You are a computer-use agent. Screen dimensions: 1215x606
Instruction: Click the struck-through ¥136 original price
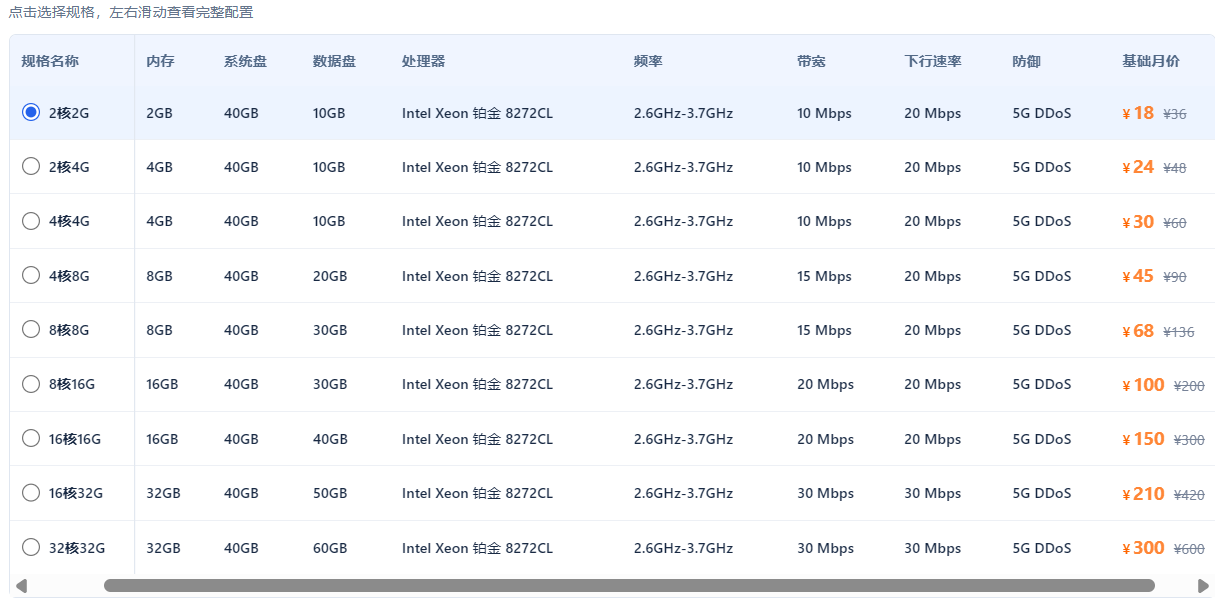[x=1179, y=332]
